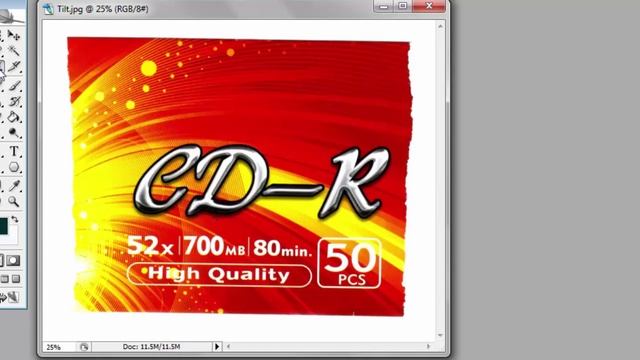The width and height of the screenshot is (640, 360).
Task: Click the Photoshop document icon in the Tilt.jpg title bar
Action: (x=48, y=9)
